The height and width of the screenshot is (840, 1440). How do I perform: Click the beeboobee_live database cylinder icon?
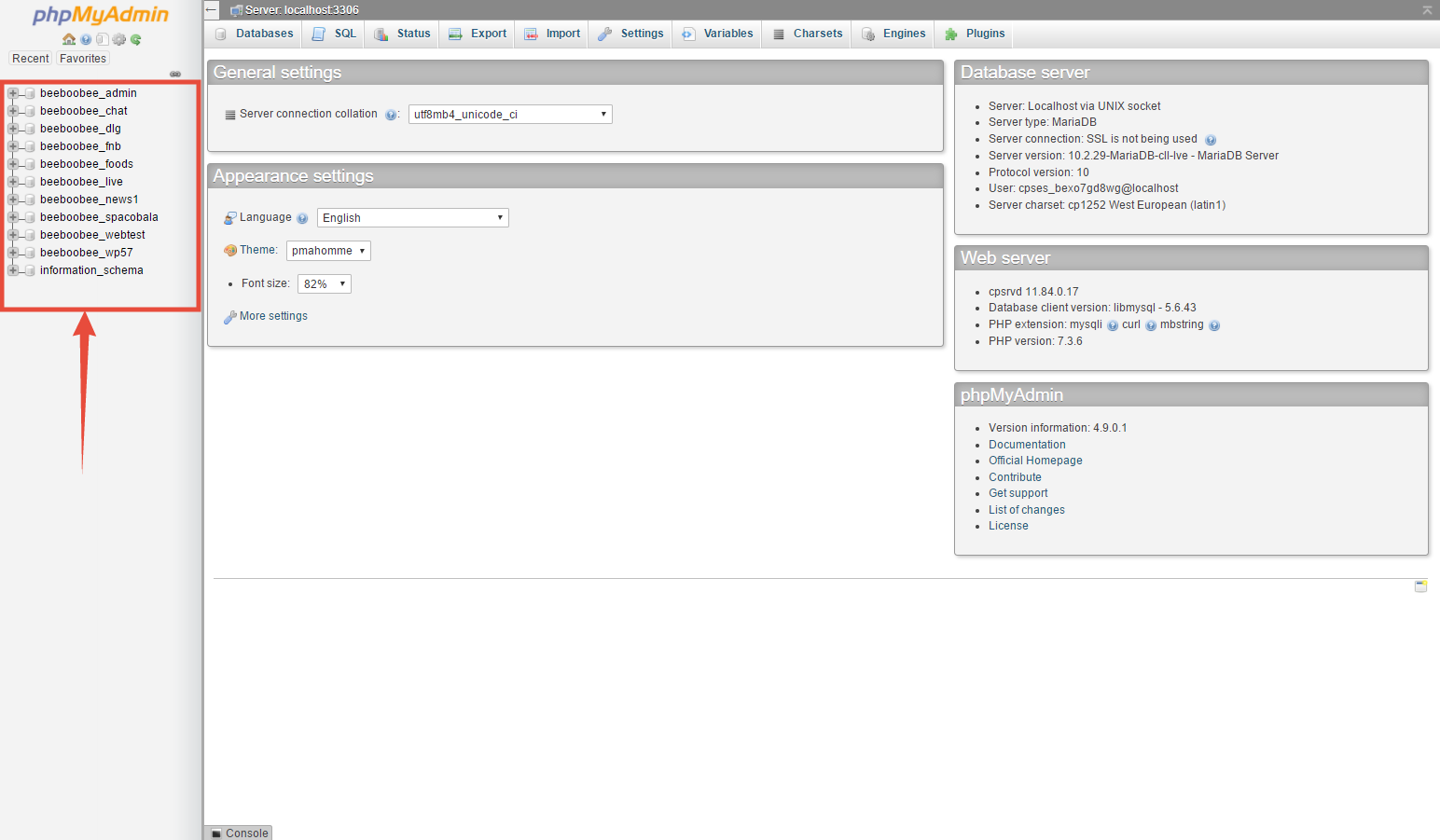point(30,182)
